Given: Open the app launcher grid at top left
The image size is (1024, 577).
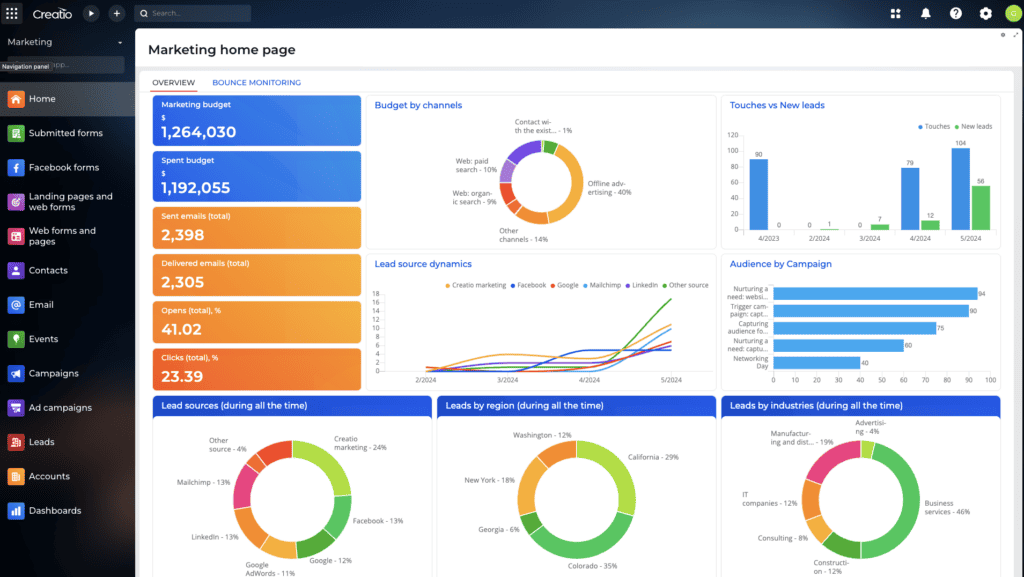Looking at the screenshot, I should 12,13.
